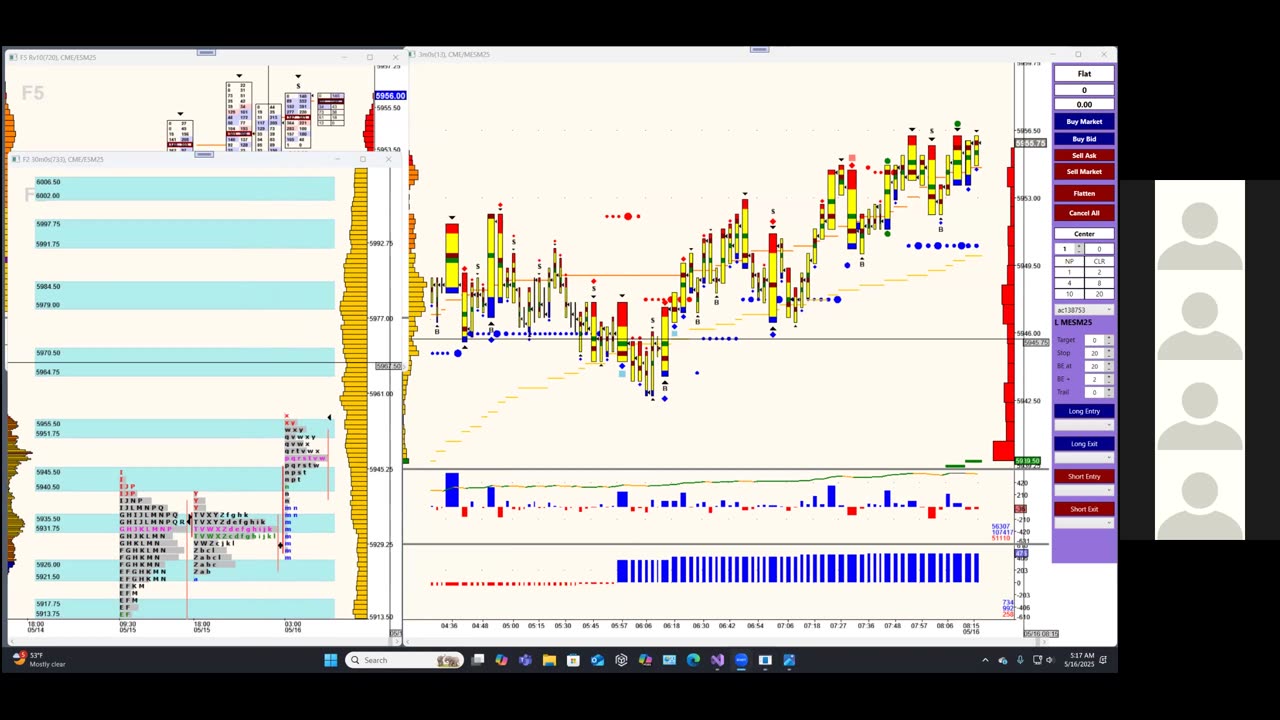Screen dimensions: 1280x720
Task: Click the 3m0s(10) CME/MESM25 window title
Action: click(454, 55)
